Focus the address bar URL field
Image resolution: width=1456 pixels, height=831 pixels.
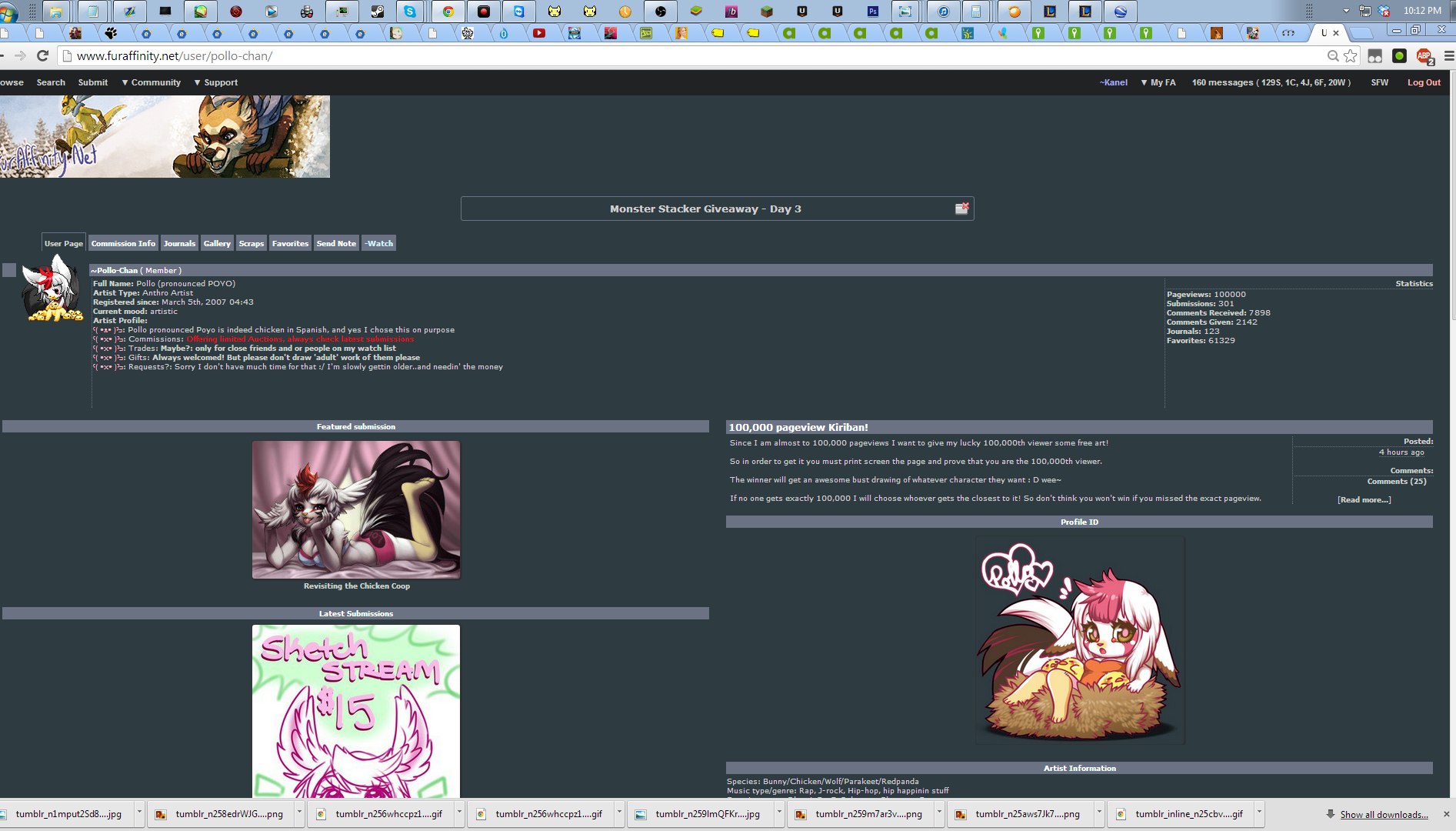[x=692, y=56]
